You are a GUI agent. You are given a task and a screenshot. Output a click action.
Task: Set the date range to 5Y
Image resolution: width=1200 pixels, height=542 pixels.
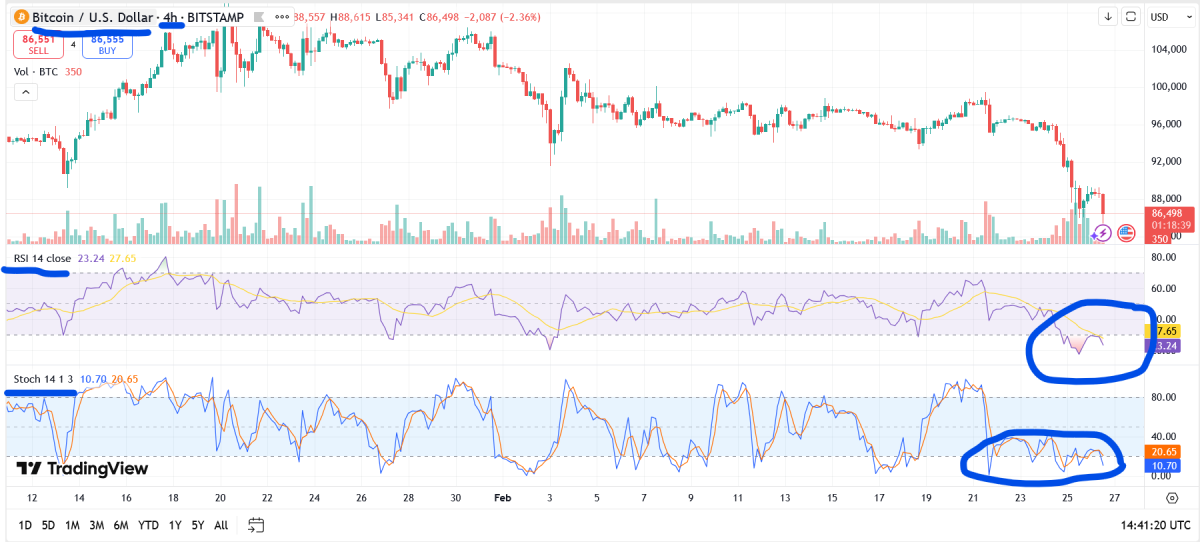pos(198,525)
